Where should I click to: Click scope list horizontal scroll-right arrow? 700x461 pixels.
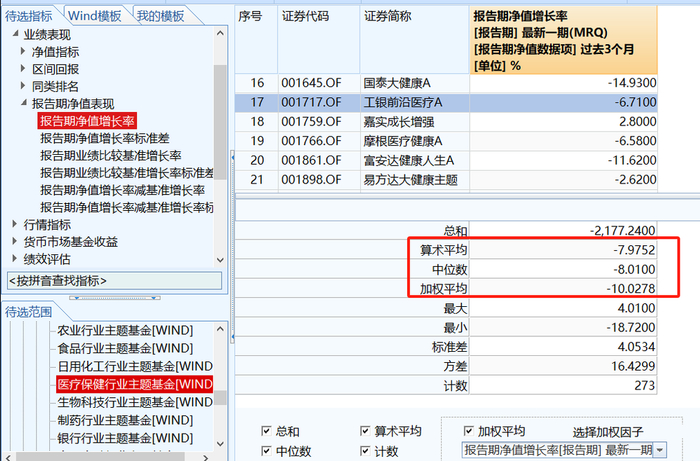[205, 457]
